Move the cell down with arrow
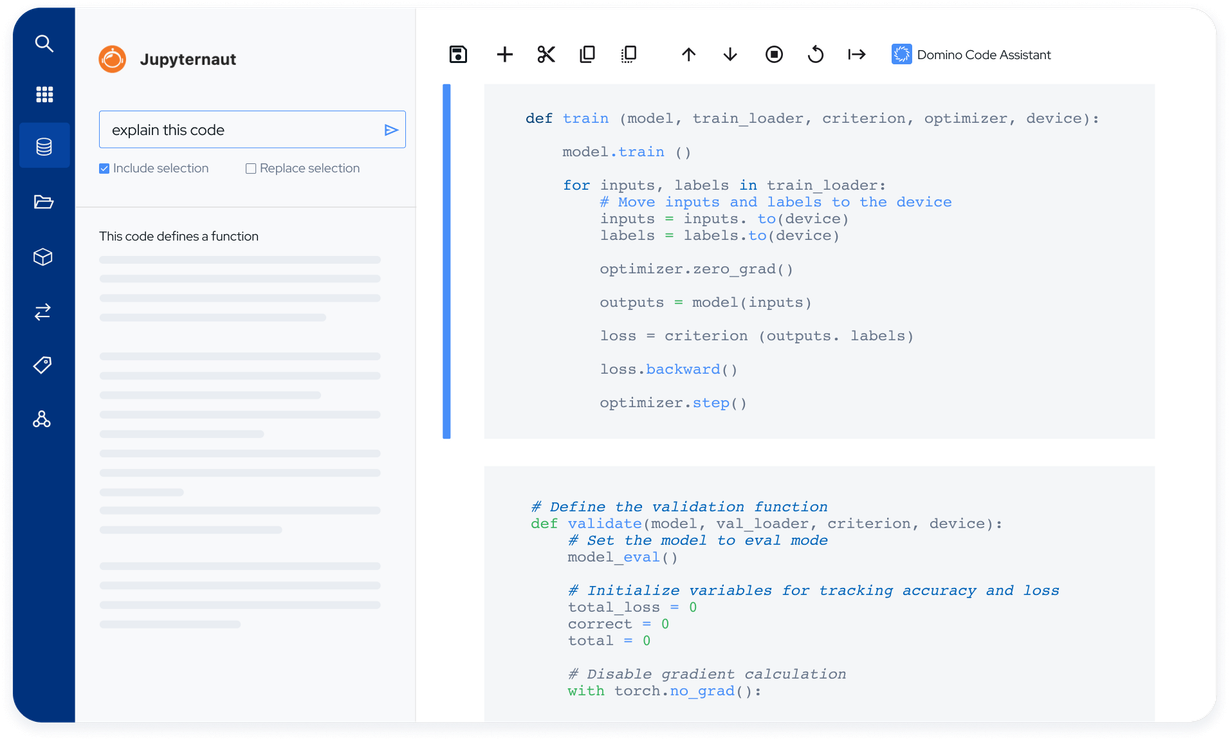The width and height of the screenshot is (1230, 741). click(730, 54)
